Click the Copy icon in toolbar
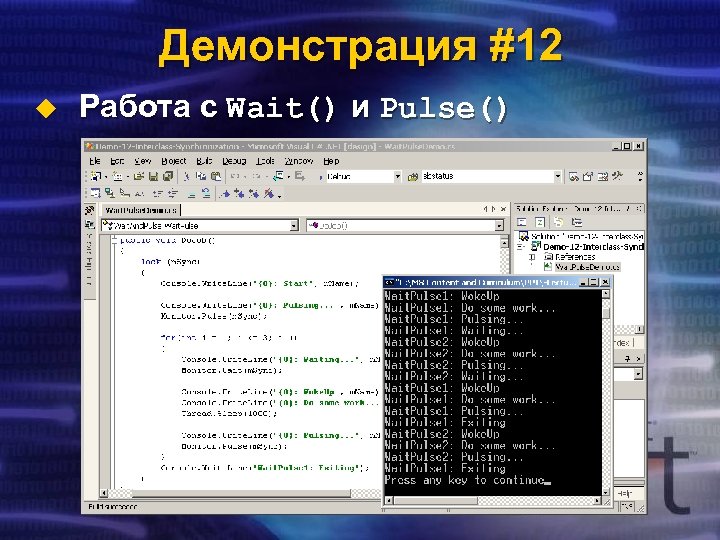The image size is (720, 540). (201, 176)
